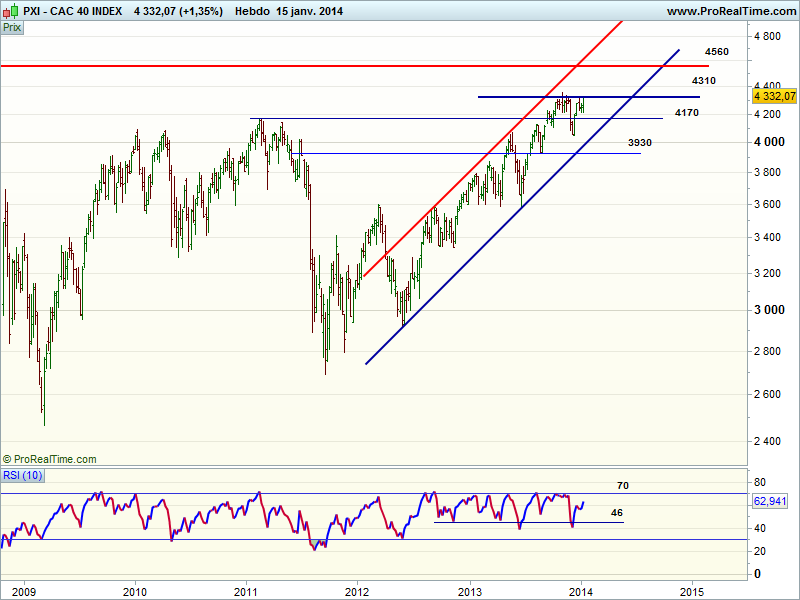Click the yellow current price tag 4 332,07
This screenshot has width=800, height=600.
(x=775, y=96)
